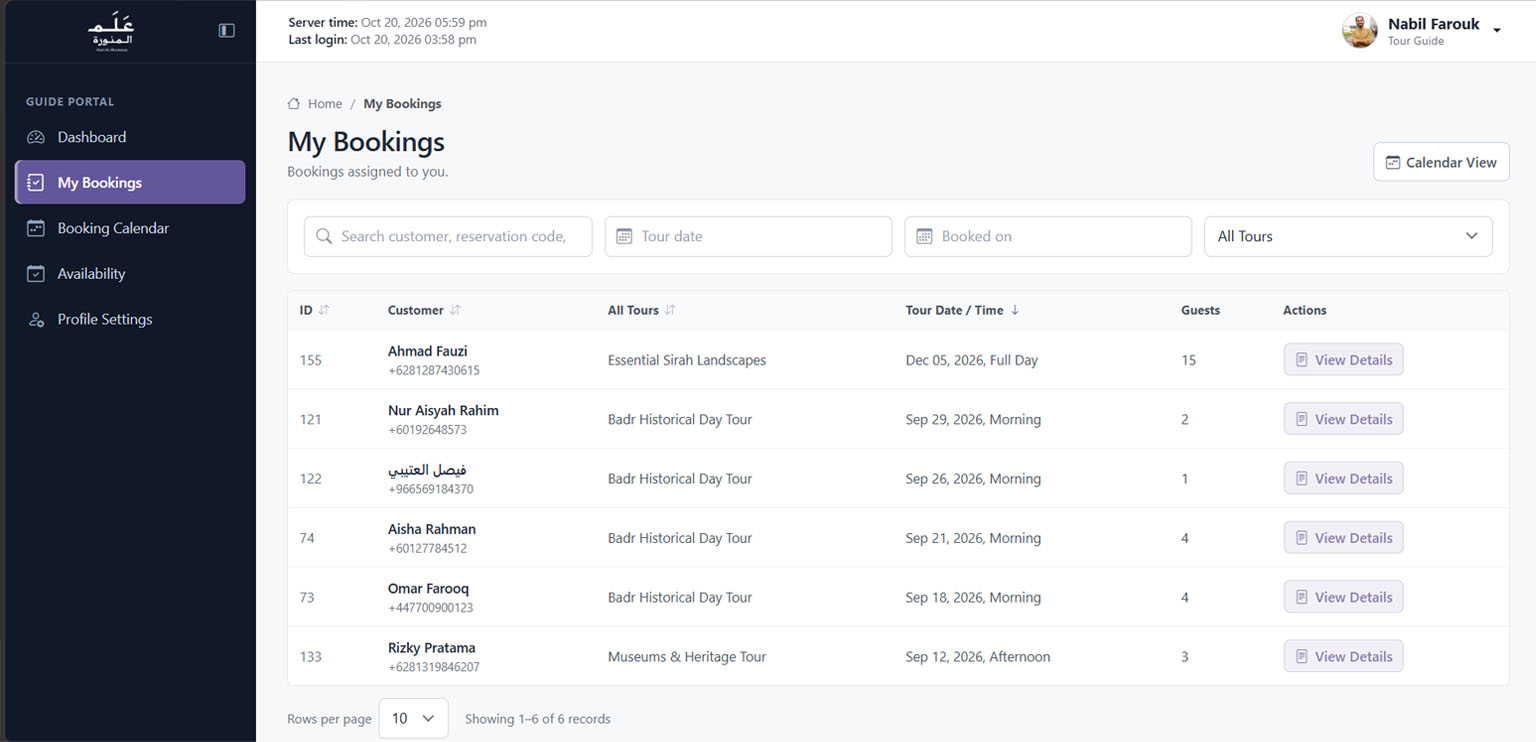Click 'Dec 05, 2026, Full Day' cell

972,360
